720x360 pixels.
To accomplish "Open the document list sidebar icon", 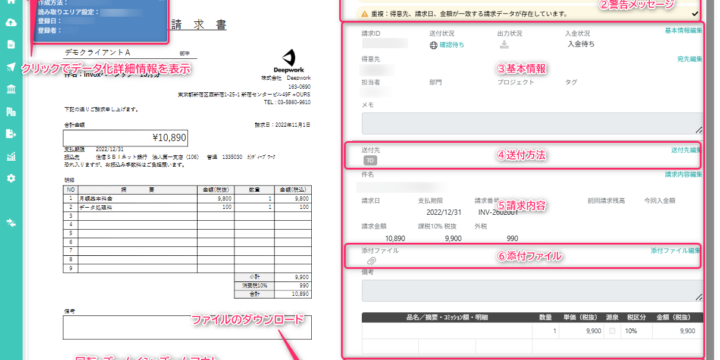I will [11, 44].
